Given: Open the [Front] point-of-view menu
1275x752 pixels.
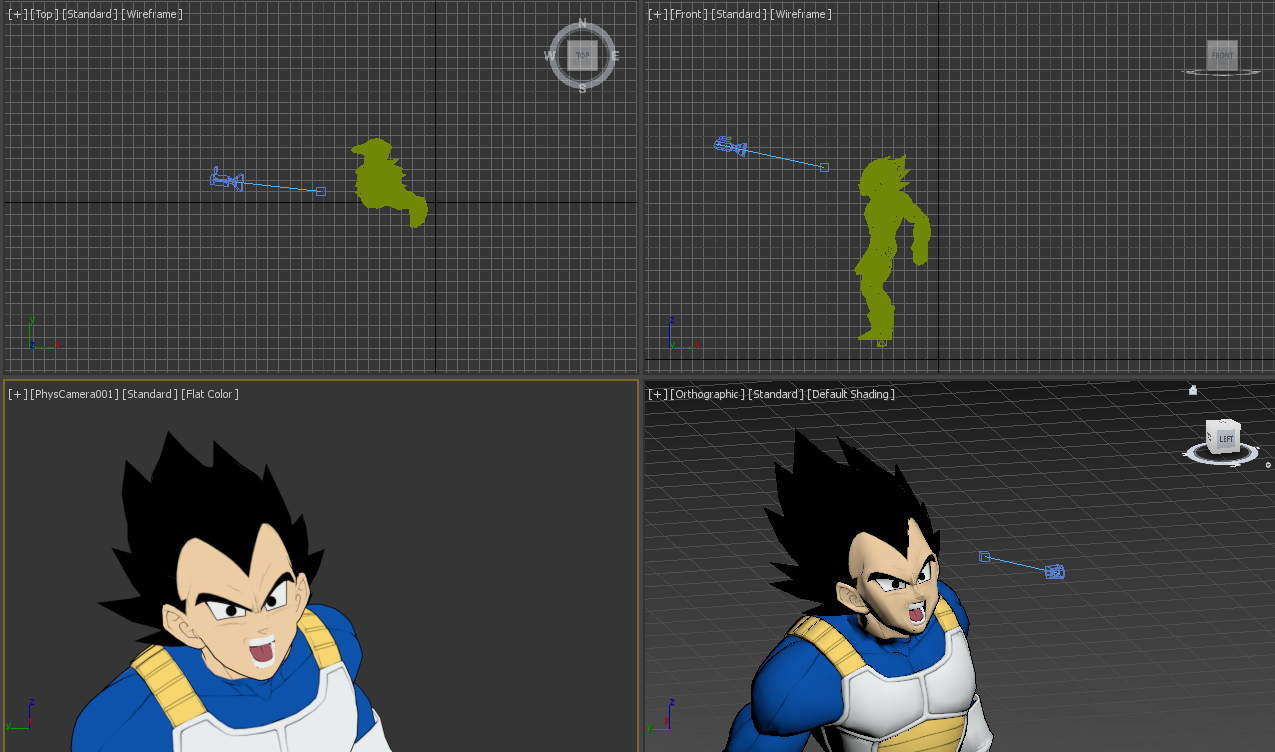Looking at the screenshot, I should tap(689, 14).
